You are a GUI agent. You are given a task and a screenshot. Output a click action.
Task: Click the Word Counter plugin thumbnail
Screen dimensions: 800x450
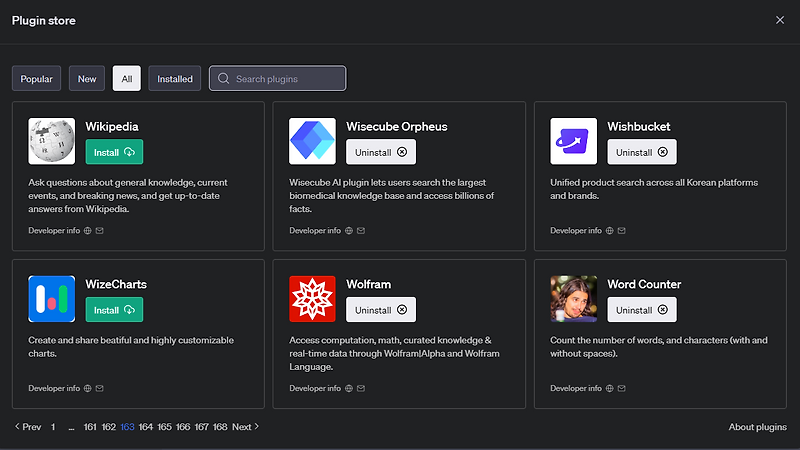pyautogui.click(x=574, y=299)
